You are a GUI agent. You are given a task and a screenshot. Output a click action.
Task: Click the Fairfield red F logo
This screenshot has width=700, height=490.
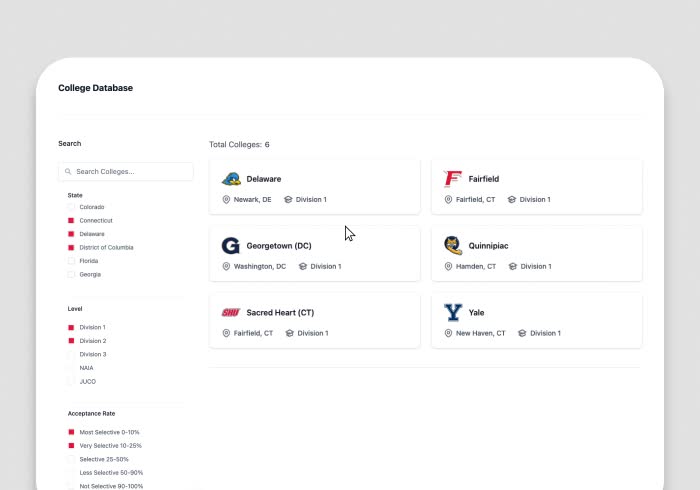coord(452,179)
